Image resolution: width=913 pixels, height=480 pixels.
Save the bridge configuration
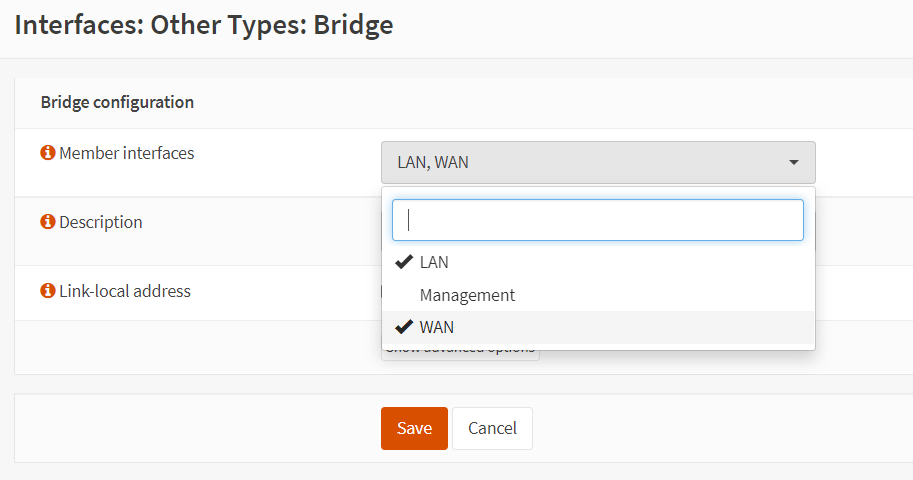point(414,428)
